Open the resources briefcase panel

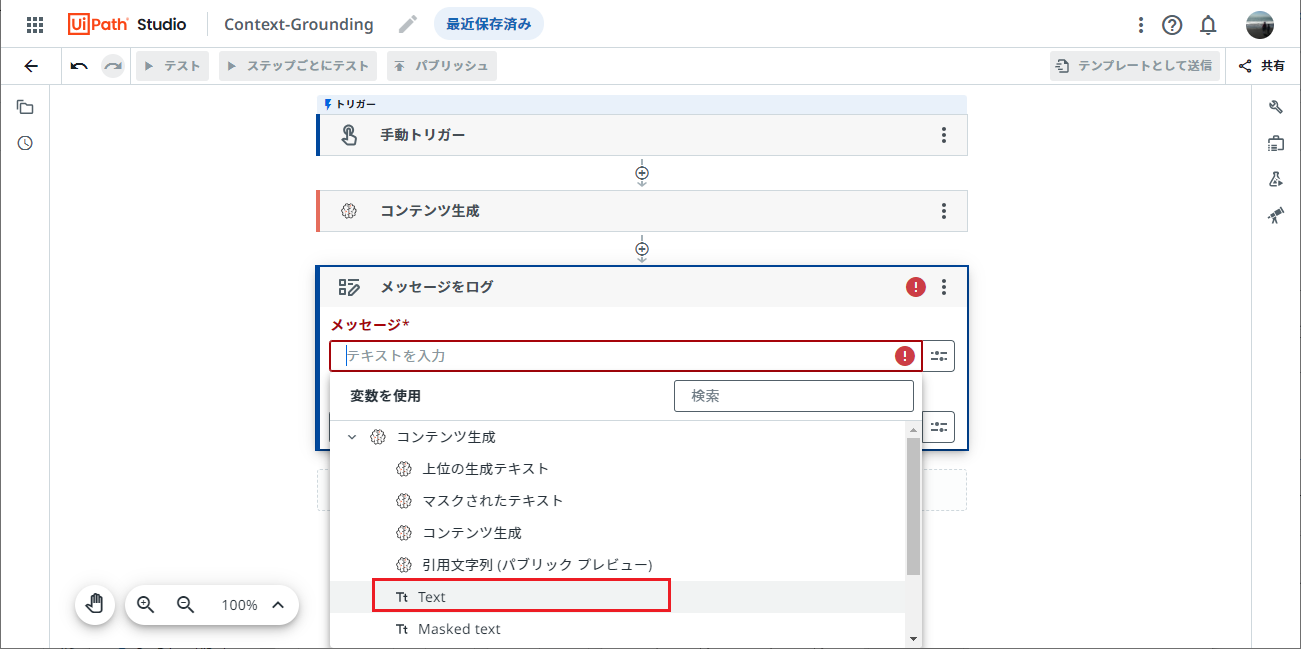point(1276,142)
